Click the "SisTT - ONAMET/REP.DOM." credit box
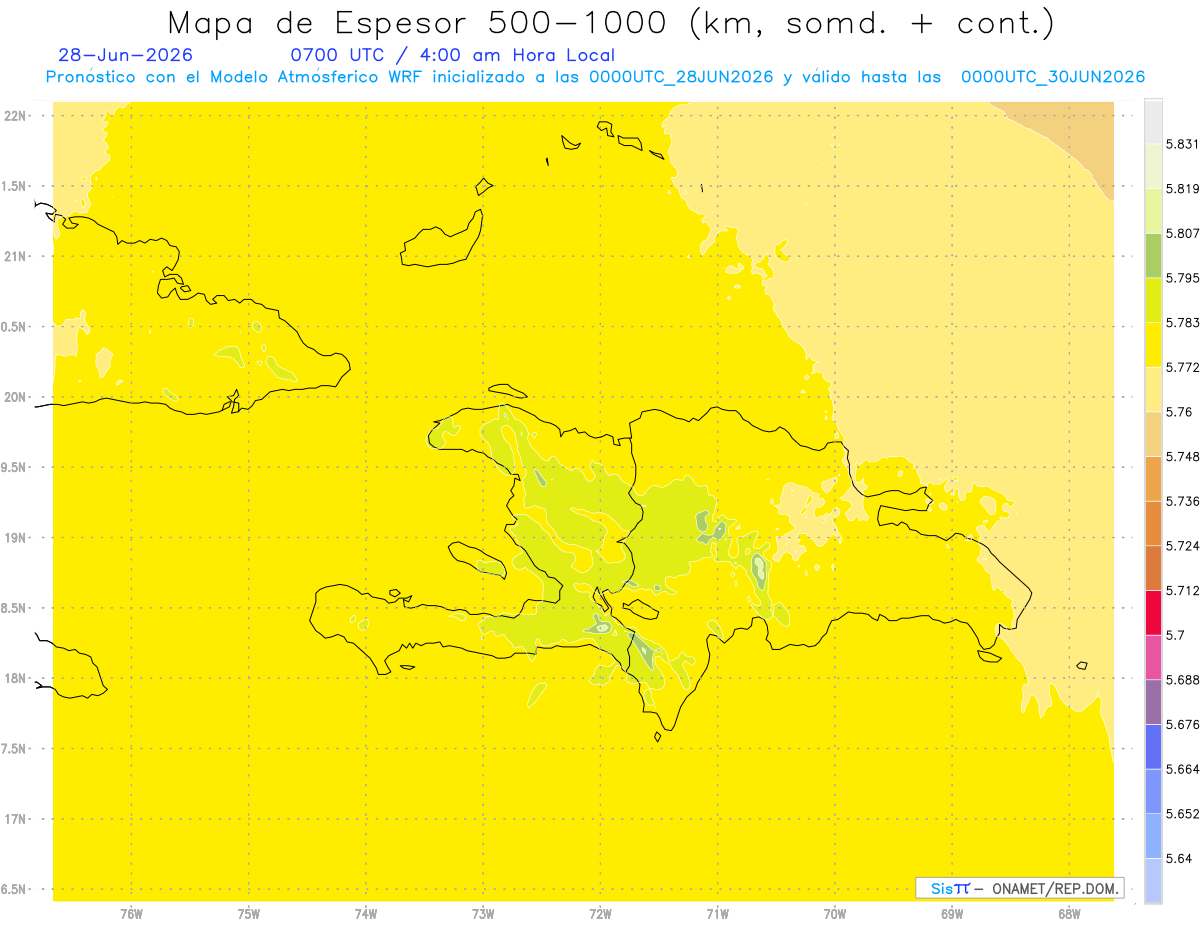This screenshot has height=927, width=1200. (x=1019, y=888)
